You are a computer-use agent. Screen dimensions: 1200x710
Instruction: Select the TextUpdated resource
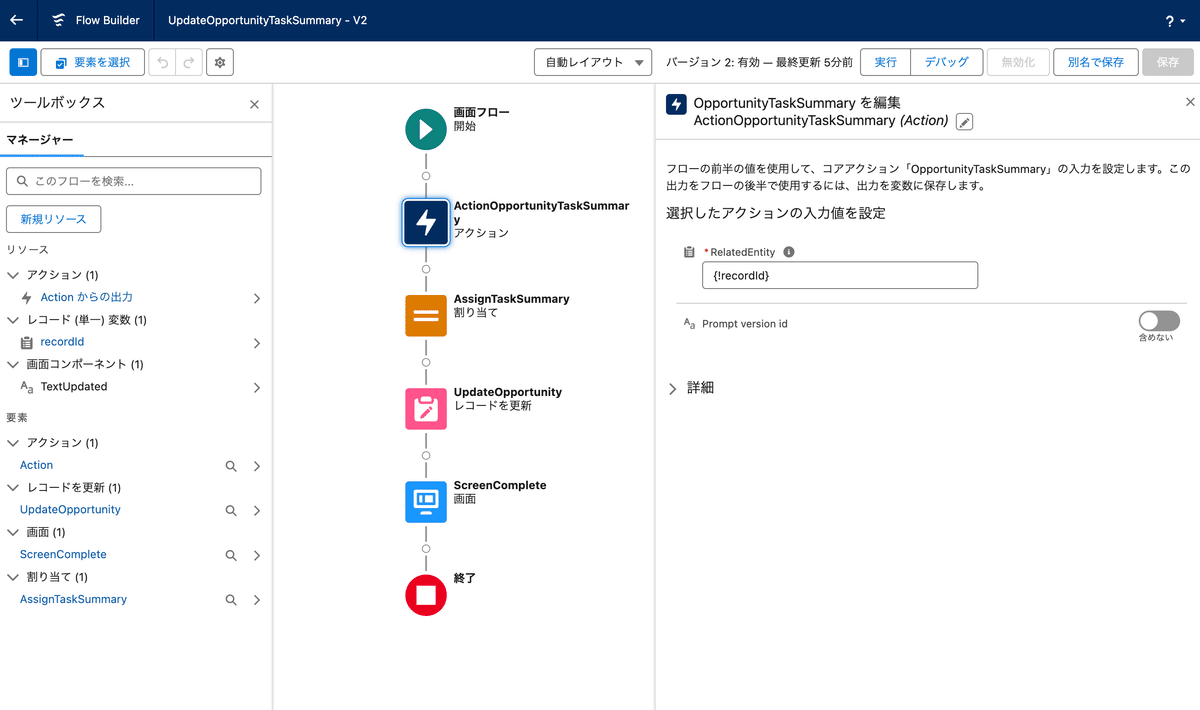[x=74, y=386]
